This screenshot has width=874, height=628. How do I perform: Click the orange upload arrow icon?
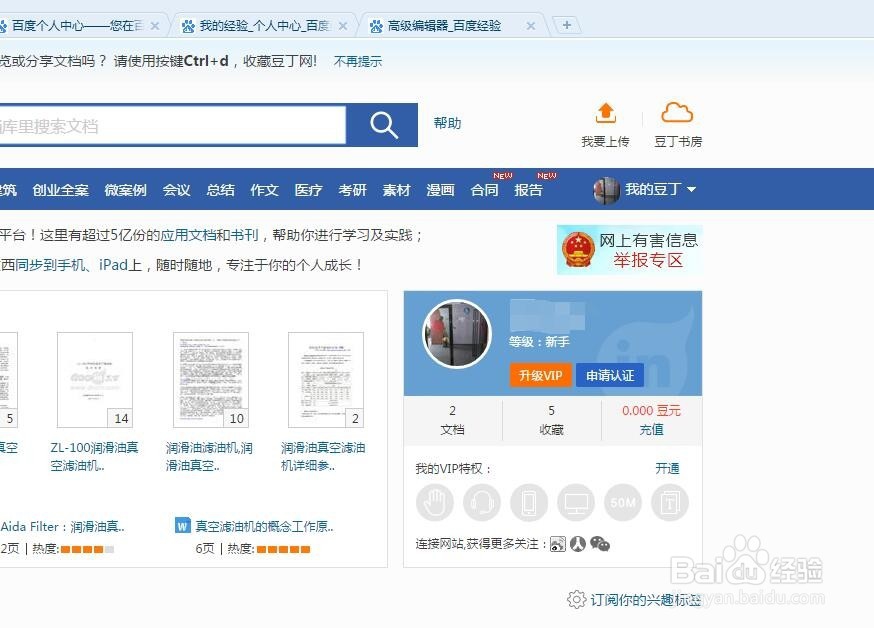pyautogui.click(x=605, y=113)
